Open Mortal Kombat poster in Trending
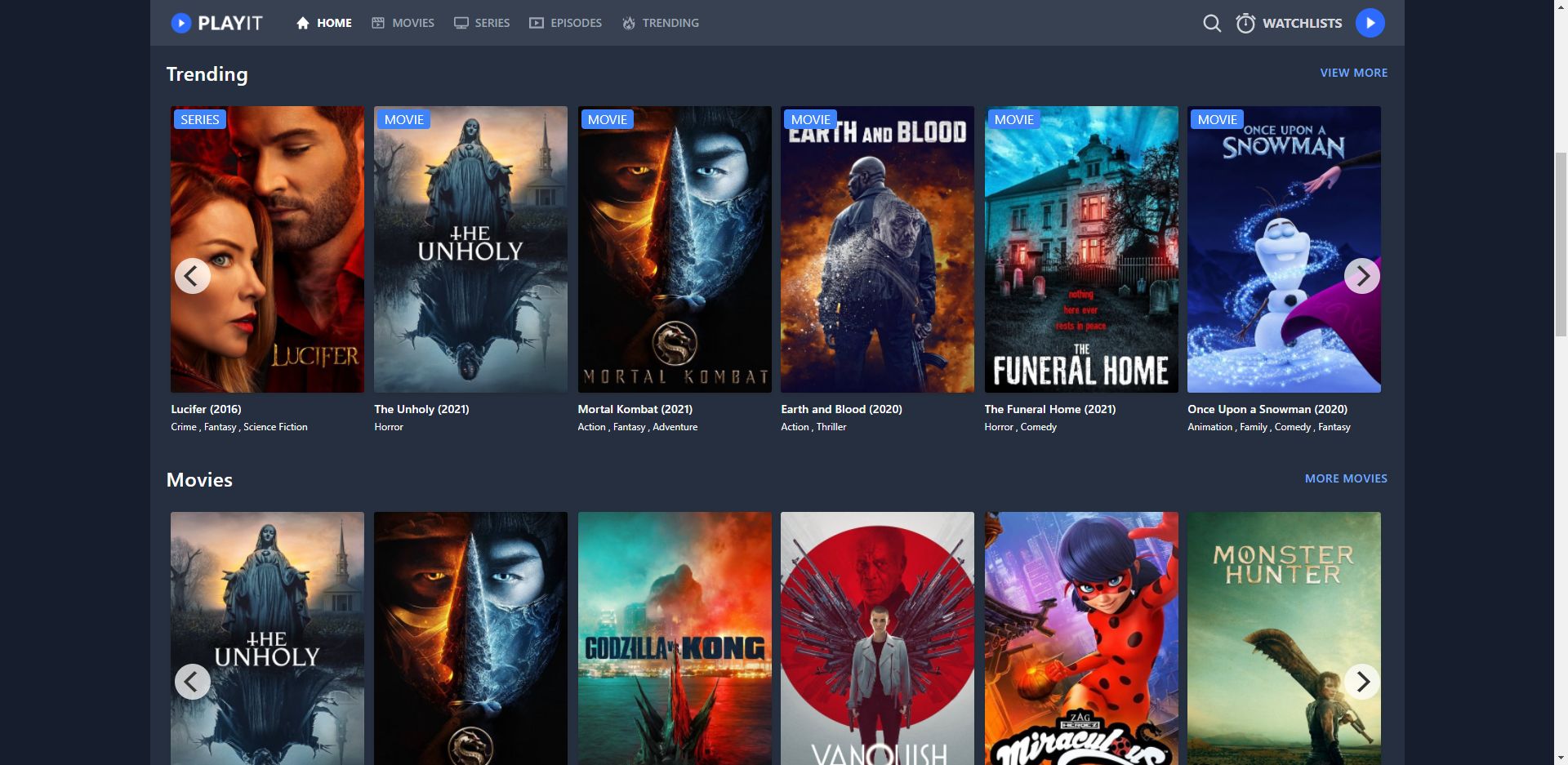The width and height of the screenshot is (1568, 765). coord(675,249)
